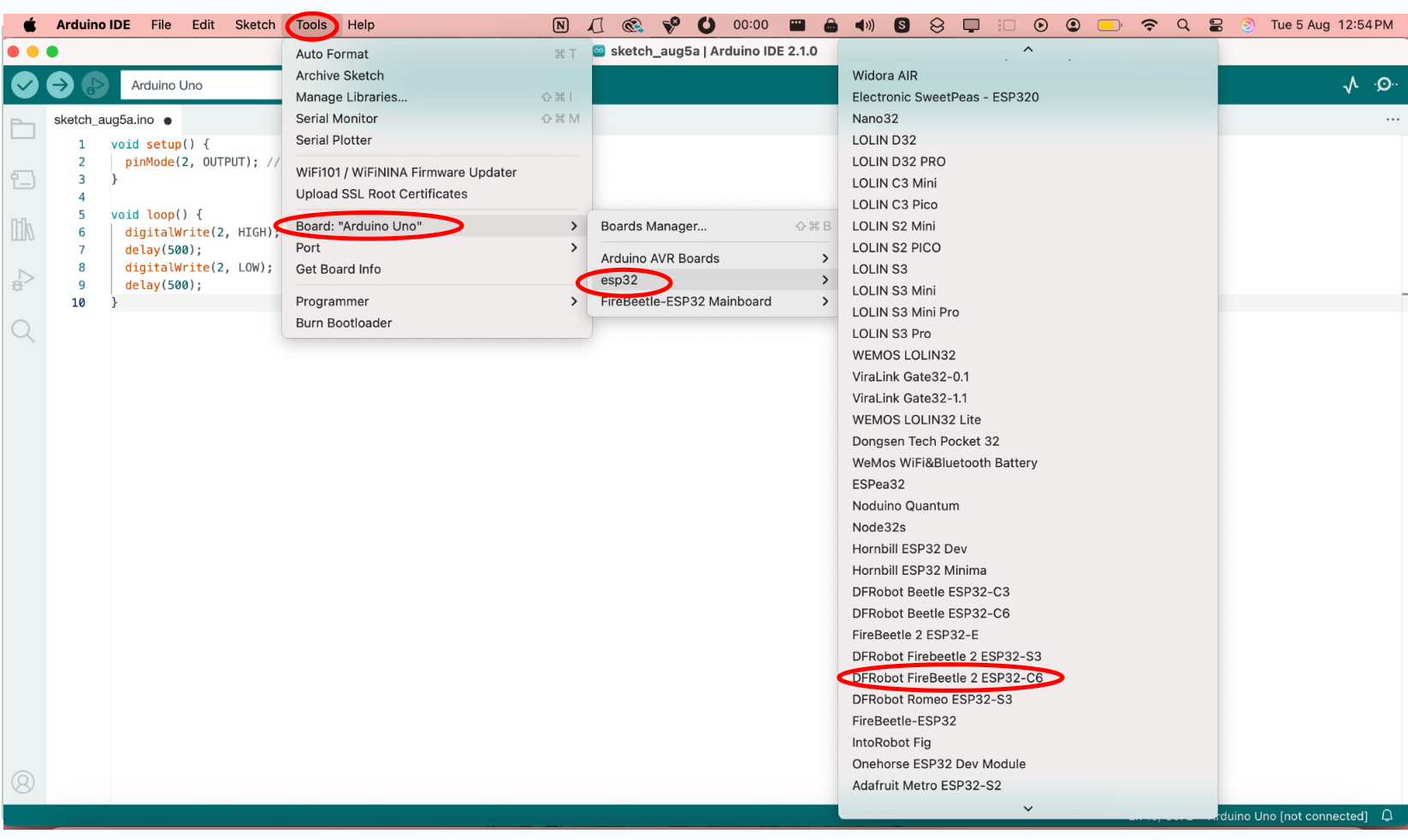Click Get Board Info
Viewport: 1408px width, 840px height.
(x=436, y=269)
